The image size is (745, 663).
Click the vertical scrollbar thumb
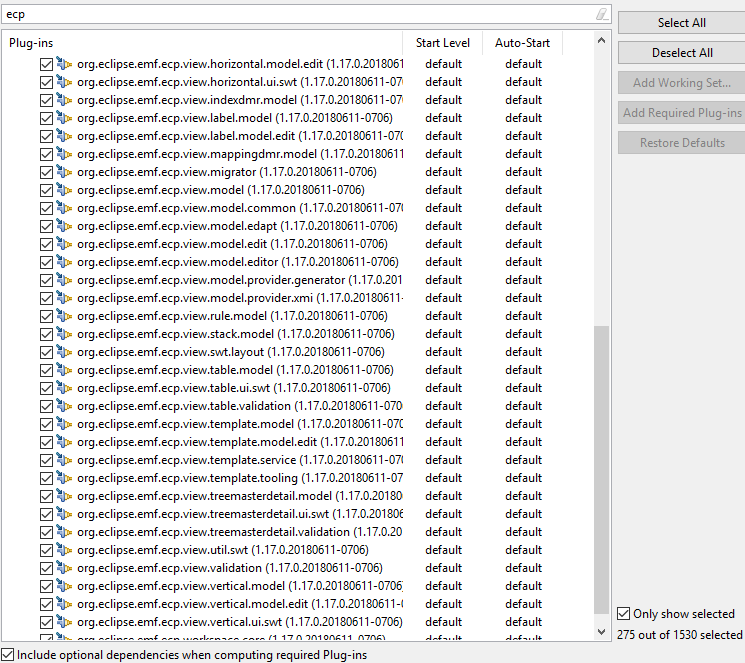(x=602, y=470)
